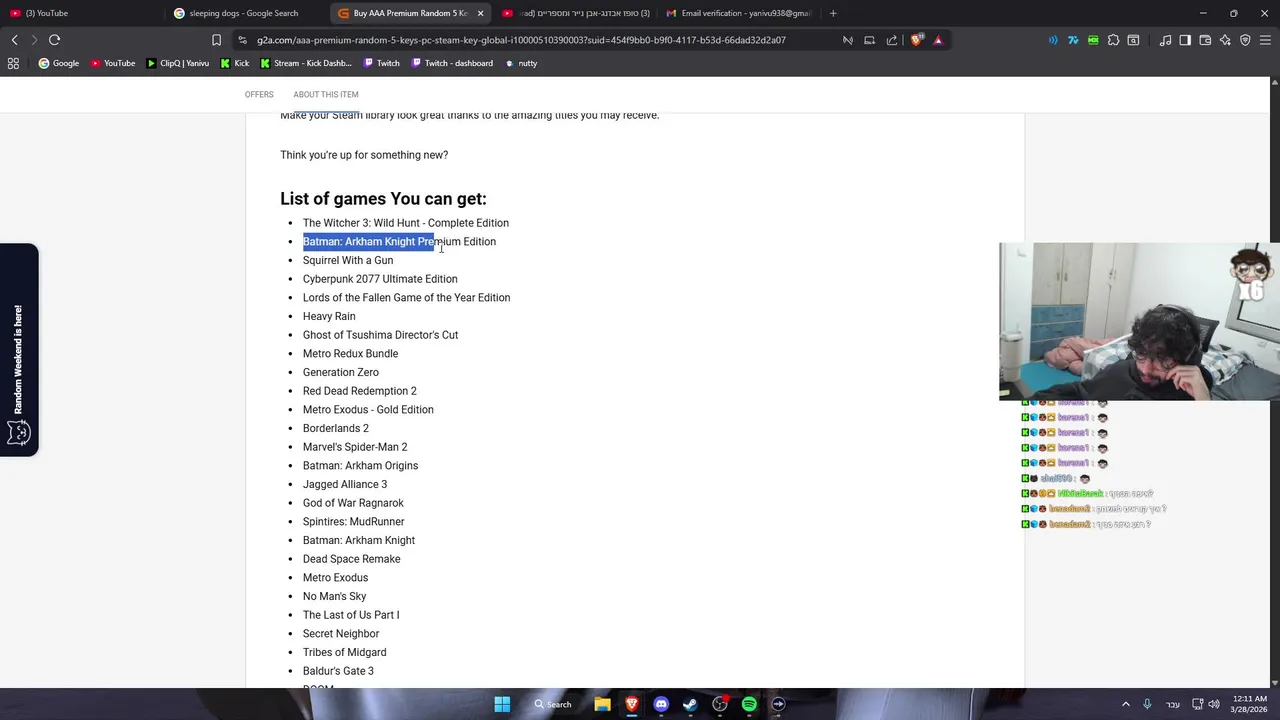
Task: Click 'Jagged Alliance 3' entry
Action: click(345, 484)
